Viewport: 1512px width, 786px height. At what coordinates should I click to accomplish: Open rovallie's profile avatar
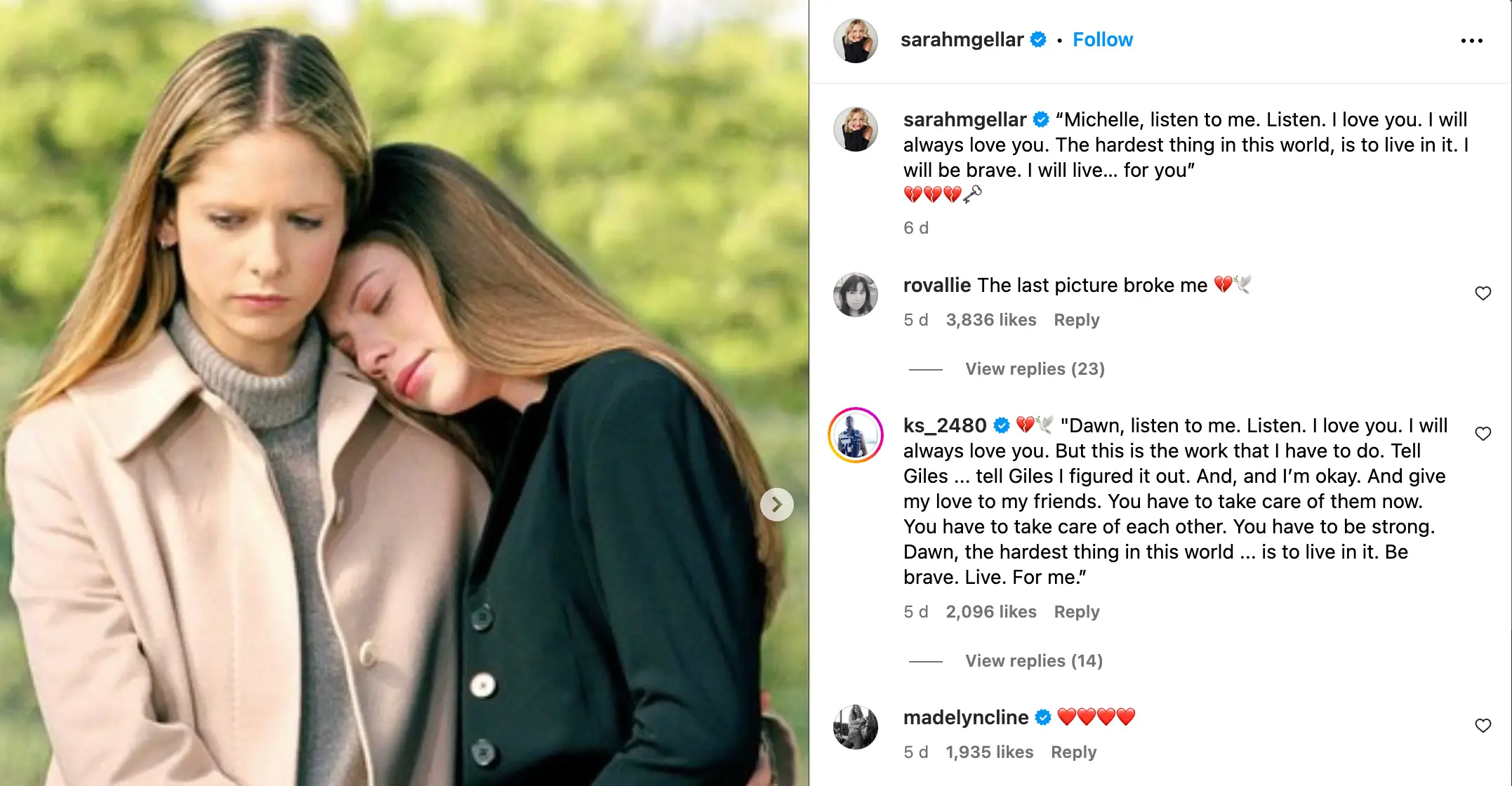[x=855, y=295]
